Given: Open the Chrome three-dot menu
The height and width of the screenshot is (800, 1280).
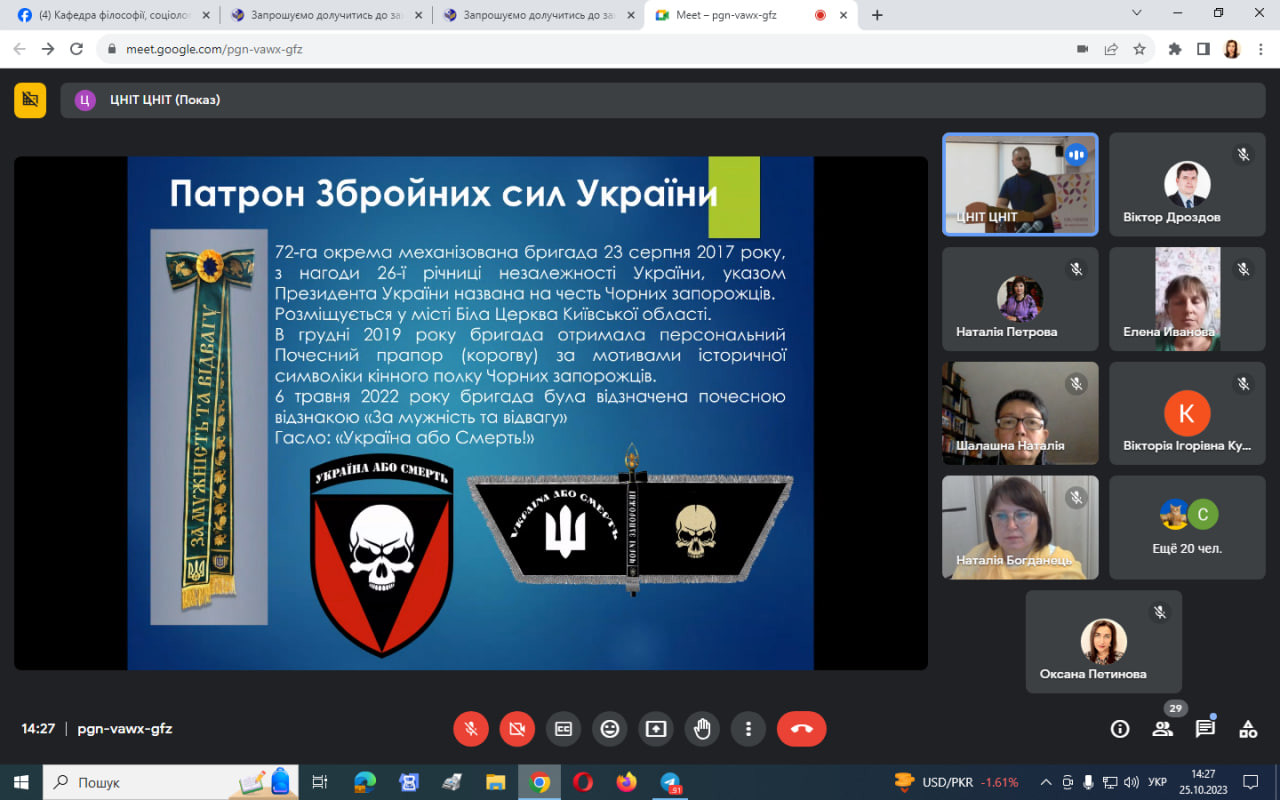Looking at the screenshot, I should click(1260, 49).
